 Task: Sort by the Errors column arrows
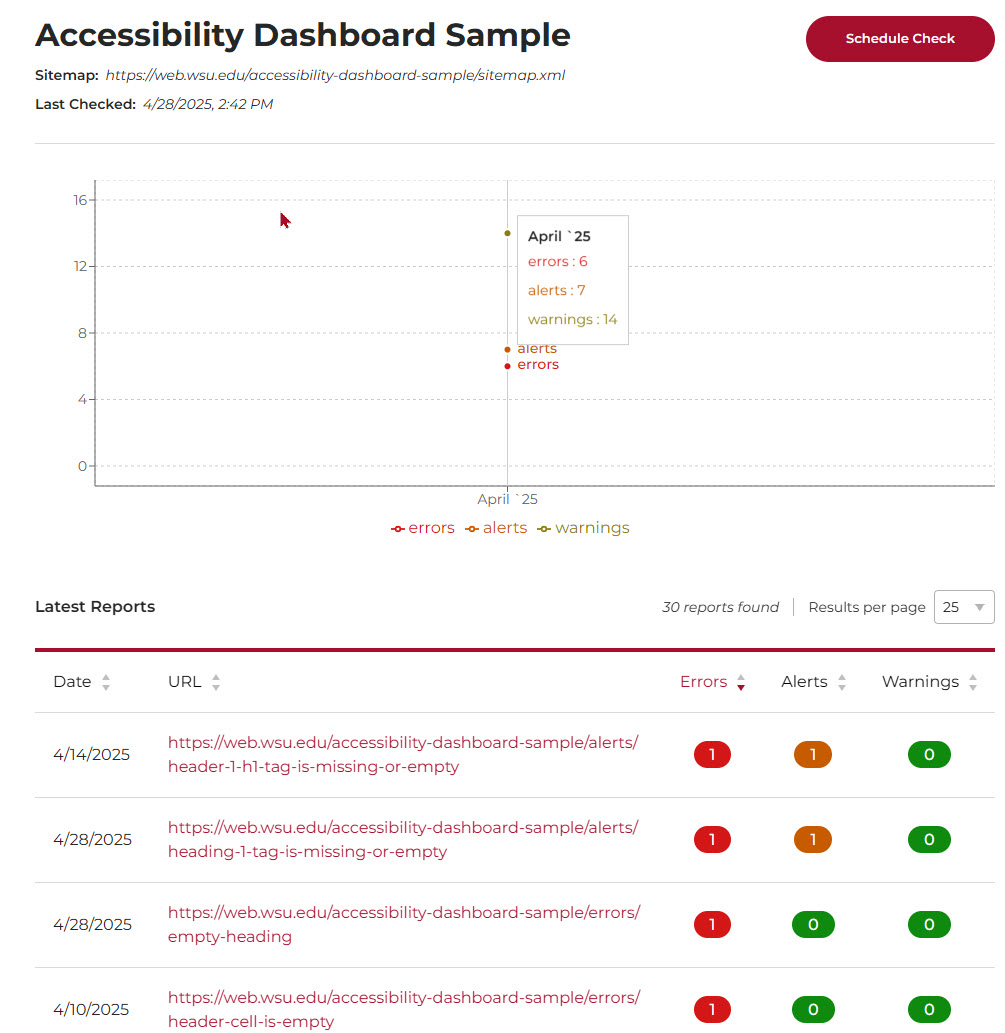[x=741, y=682]
